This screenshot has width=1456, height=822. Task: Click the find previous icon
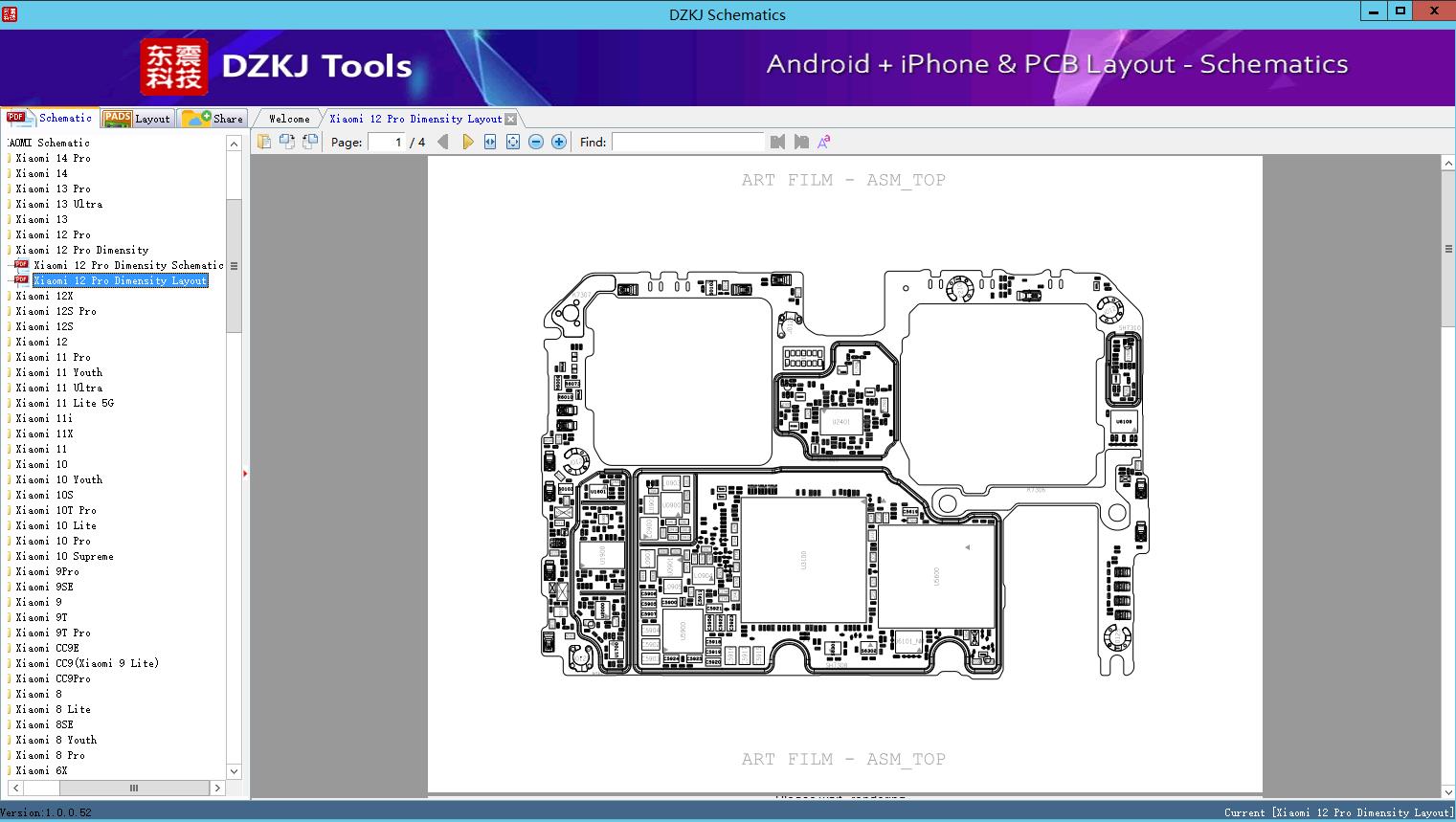coord(777,142)
